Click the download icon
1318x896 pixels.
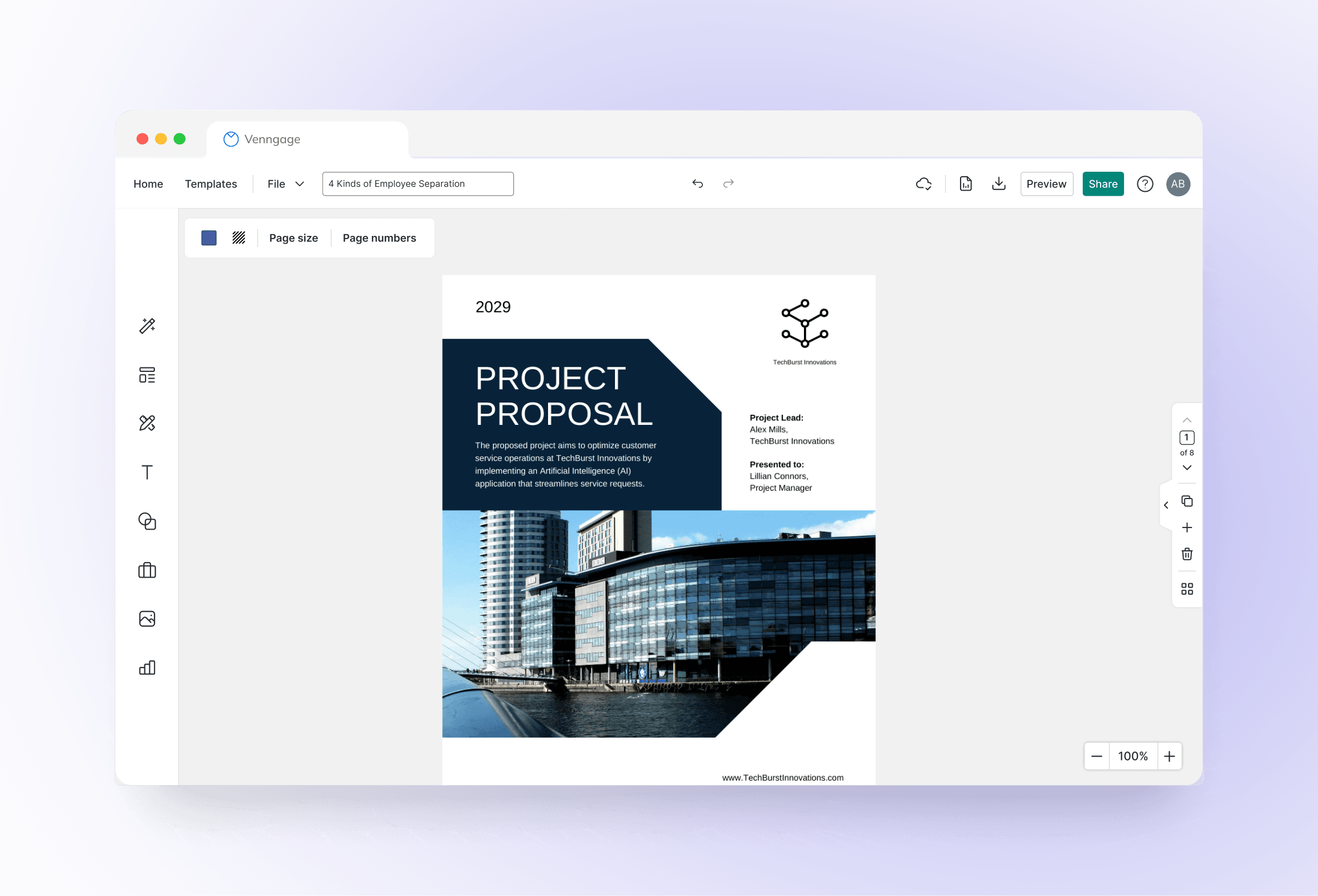(999, 184)
